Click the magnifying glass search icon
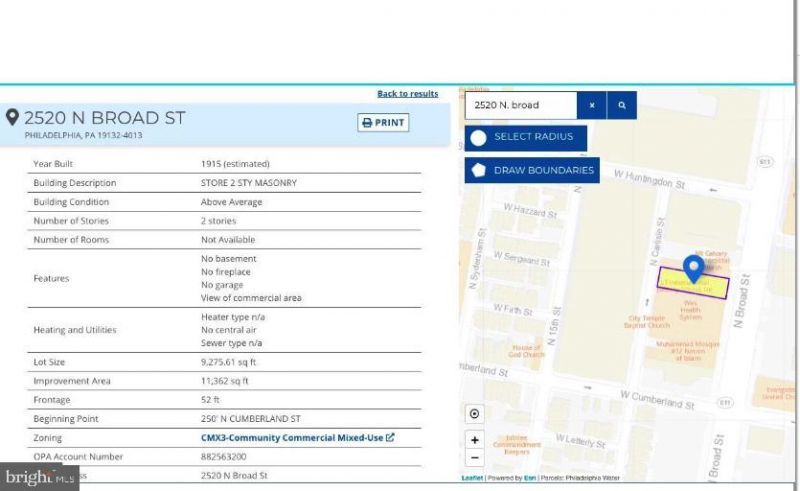 (621, 105)
